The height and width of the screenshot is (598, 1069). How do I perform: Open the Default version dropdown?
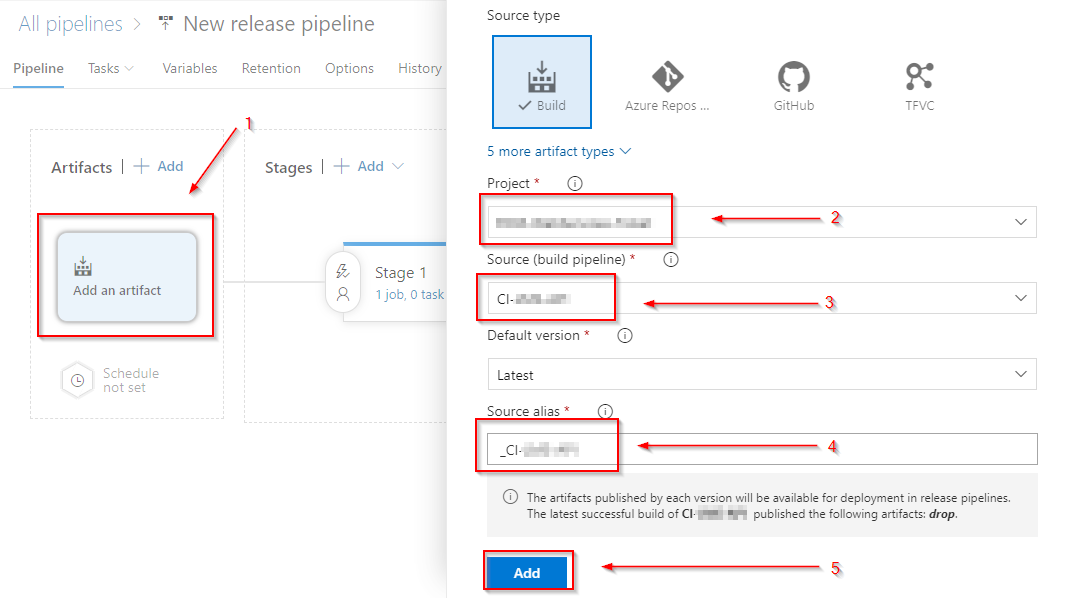tap(1020, 374)
